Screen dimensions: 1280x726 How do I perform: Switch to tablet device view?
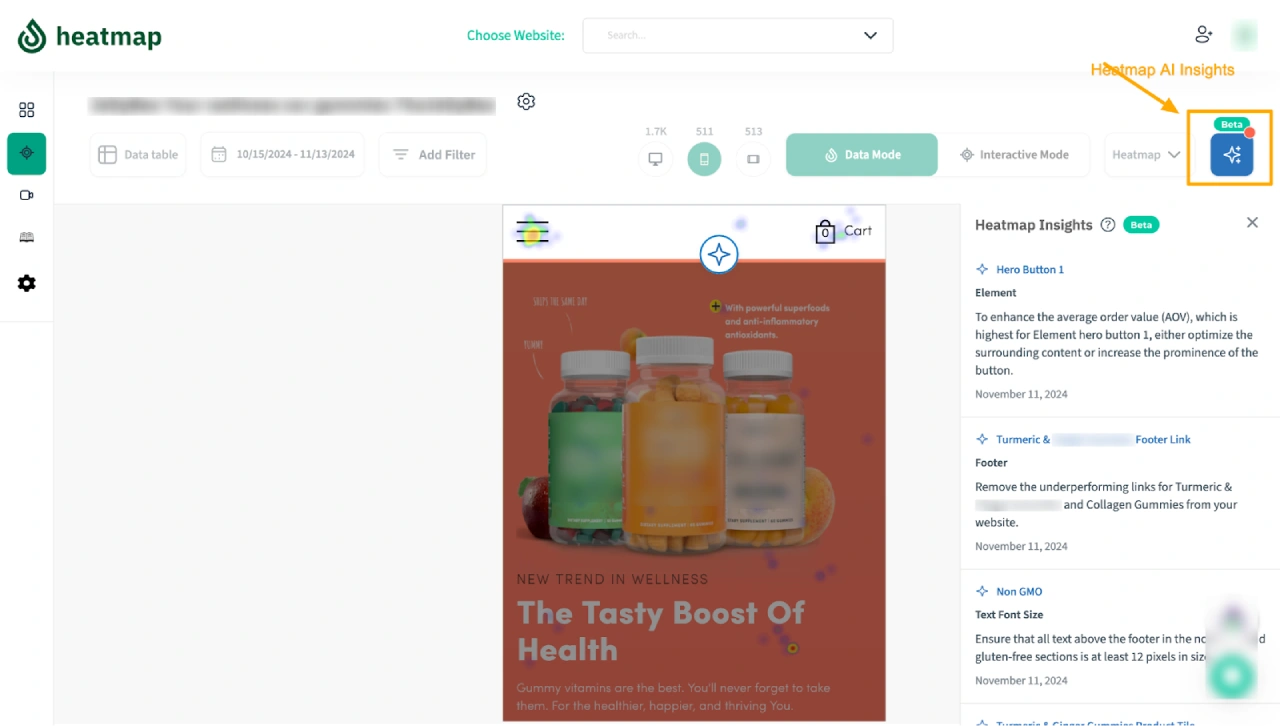(x=753, y=159)
